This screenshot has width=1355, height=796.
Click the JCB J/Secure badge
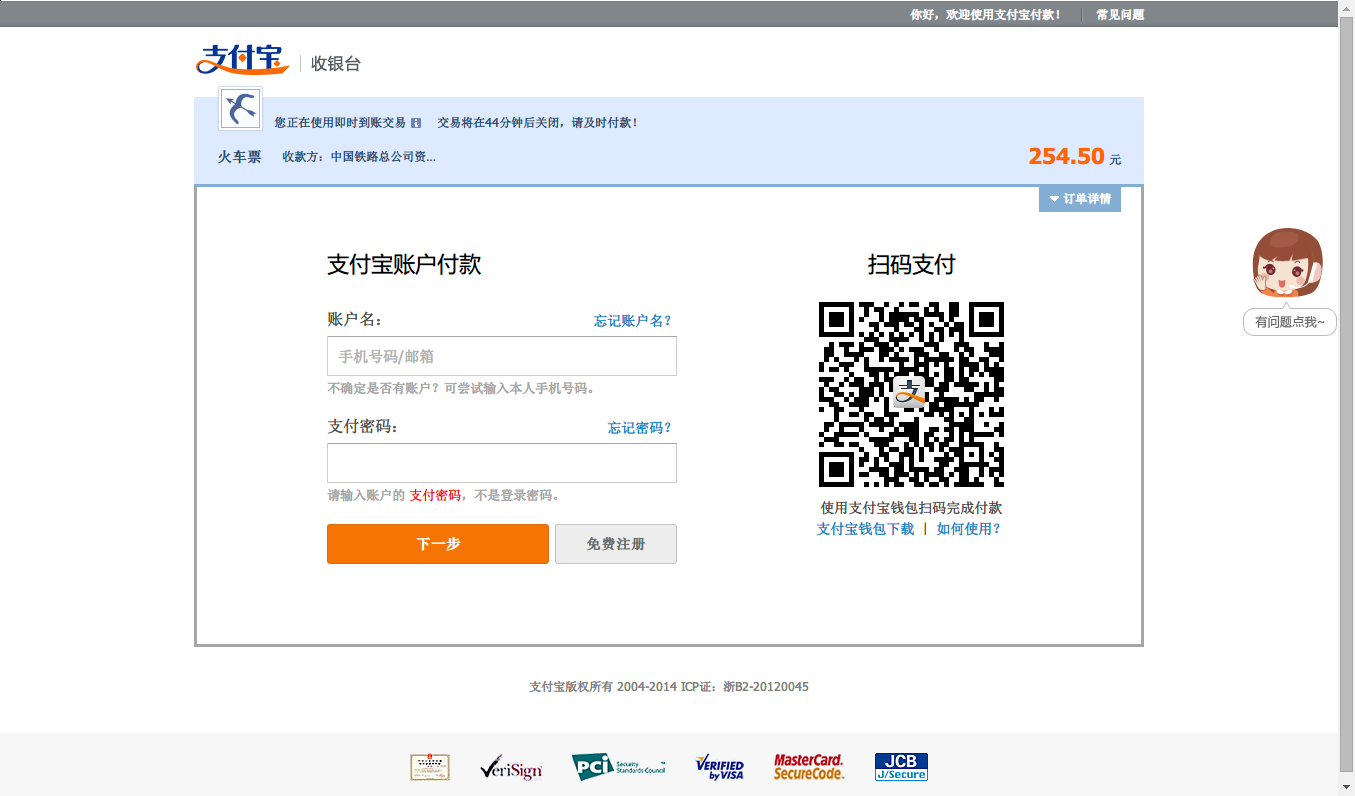pos(901,767)
